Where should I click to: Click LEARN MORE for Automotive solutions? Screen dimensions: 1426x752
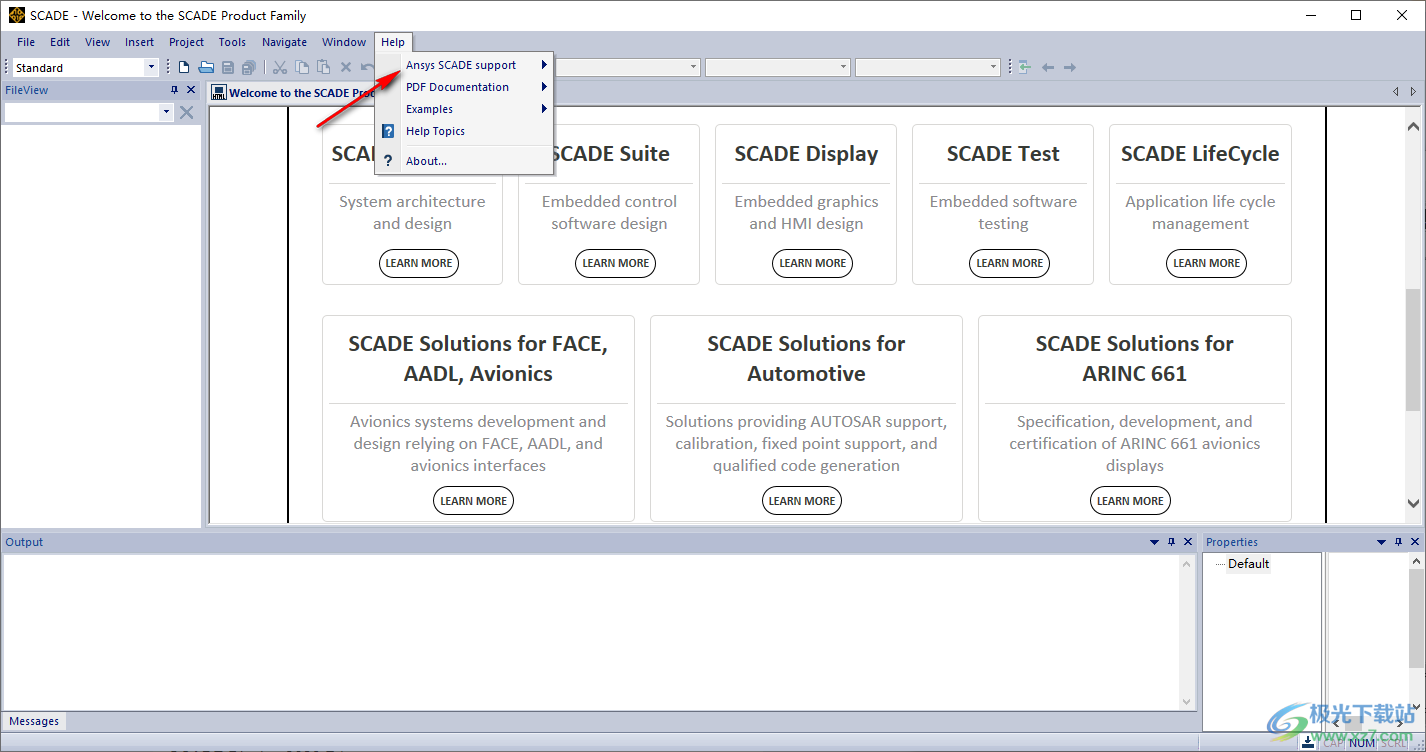pyautogui.click(x=801, y=501)
